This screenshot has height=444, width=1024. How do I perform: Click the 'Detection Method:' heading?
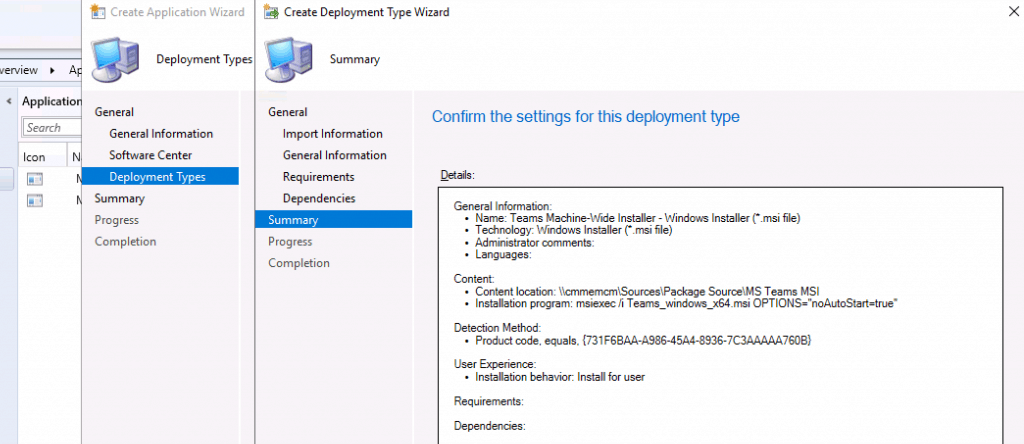click(x=497, y=328)
